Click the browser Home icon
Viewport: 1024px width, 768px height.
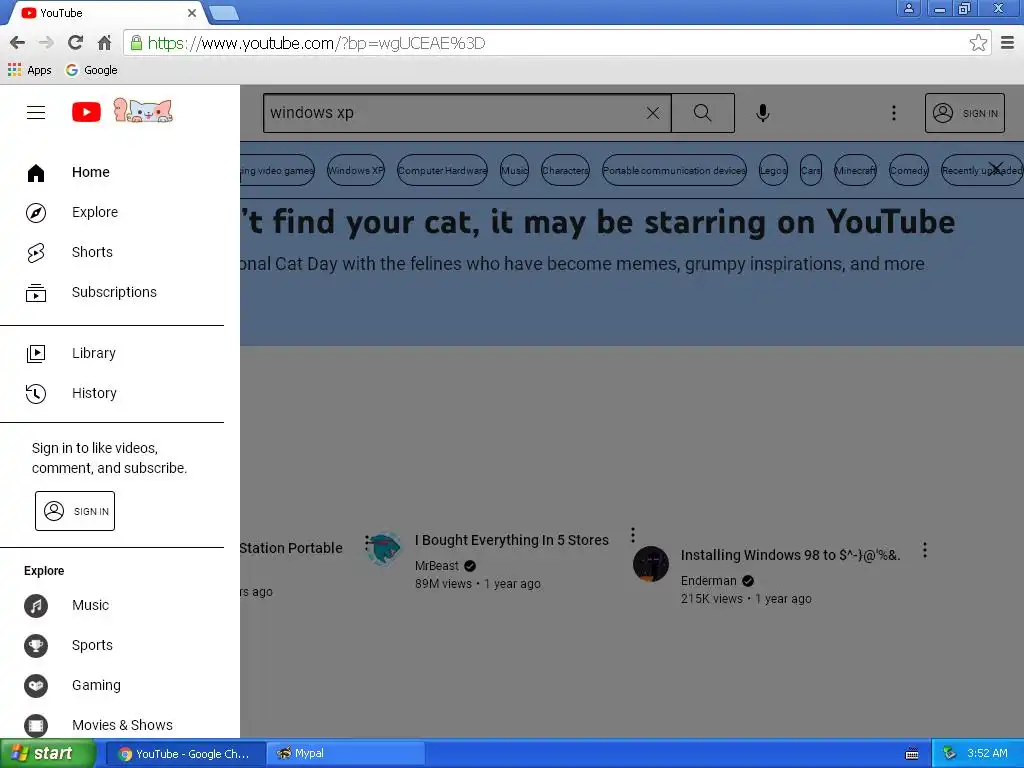104,43
